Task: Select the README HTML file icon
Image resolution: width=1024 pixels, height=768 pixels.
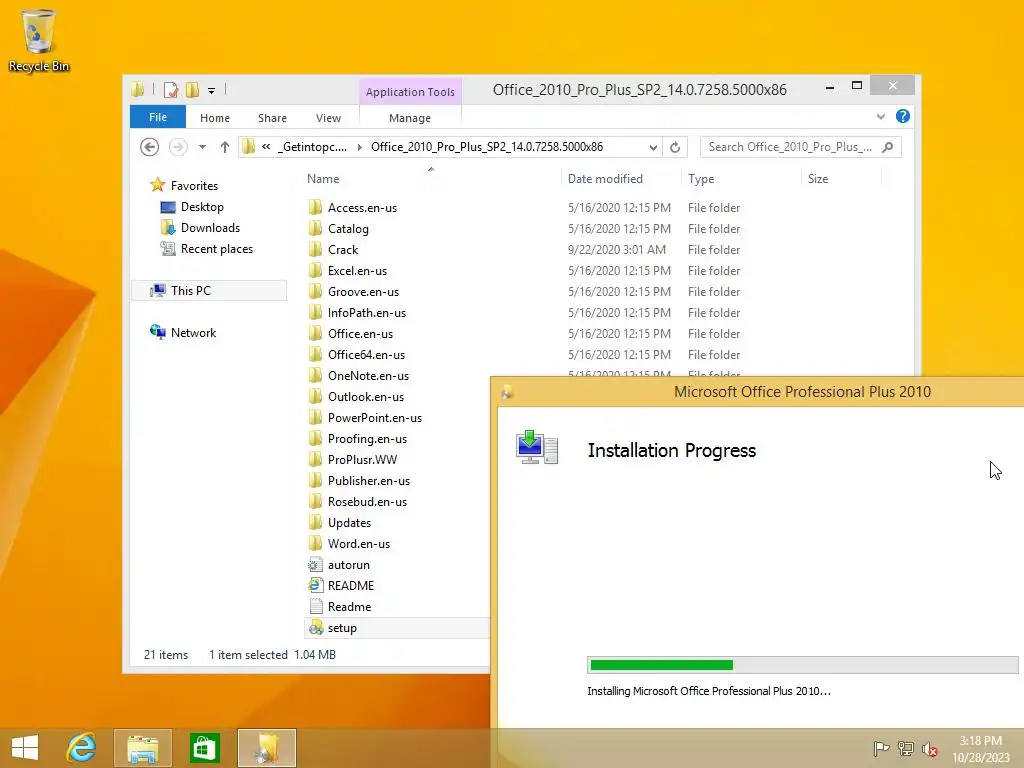Action: 315,586
